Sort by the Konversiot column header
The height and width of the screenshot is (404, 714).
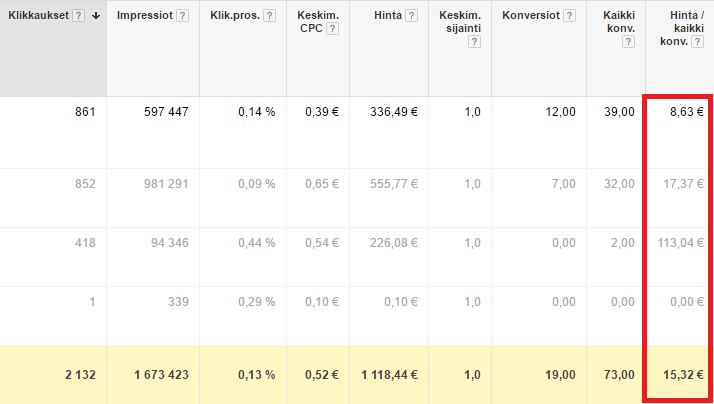point(531,15)
